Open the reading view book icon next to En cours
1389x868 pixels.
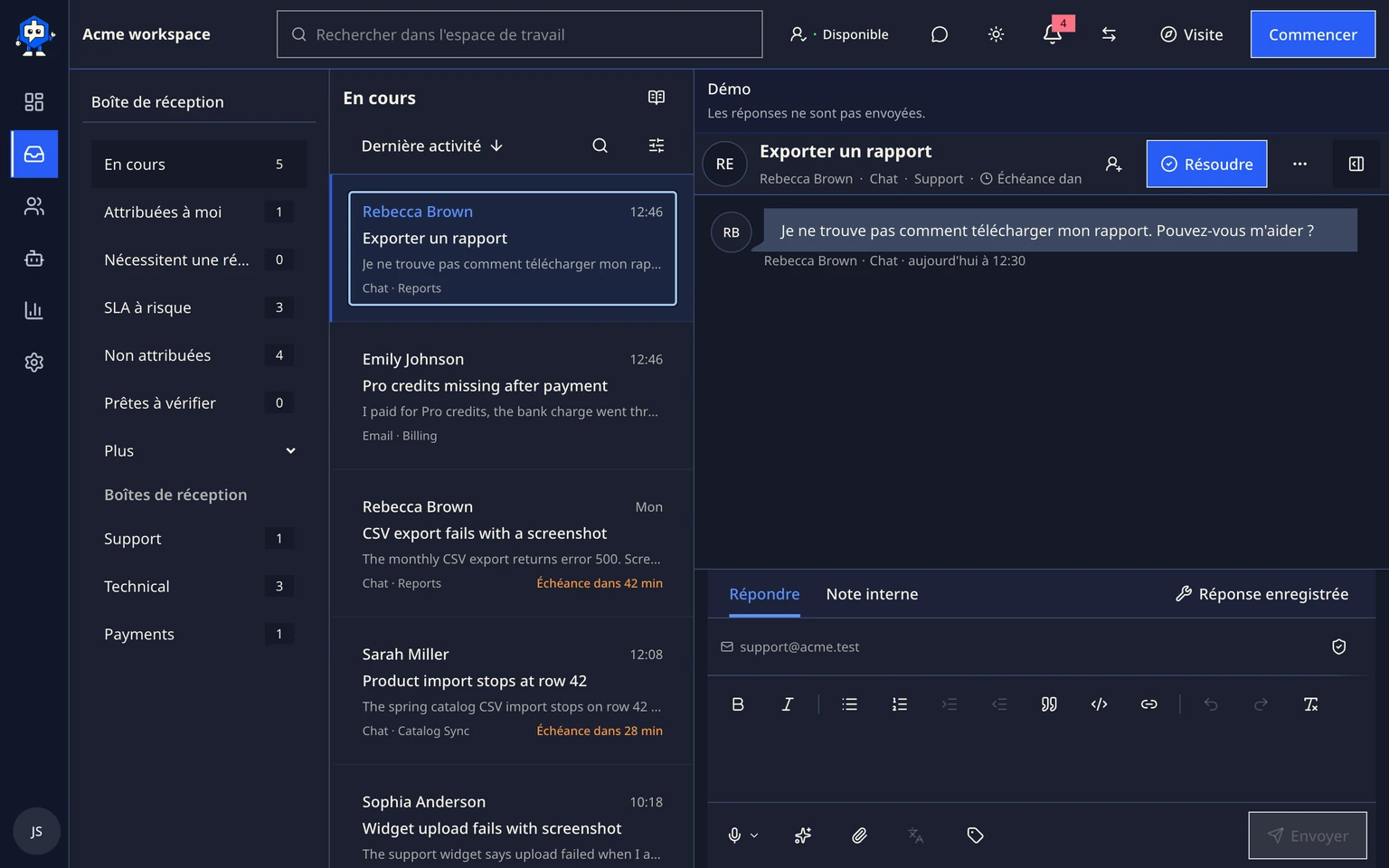click(x=657, y=98)
